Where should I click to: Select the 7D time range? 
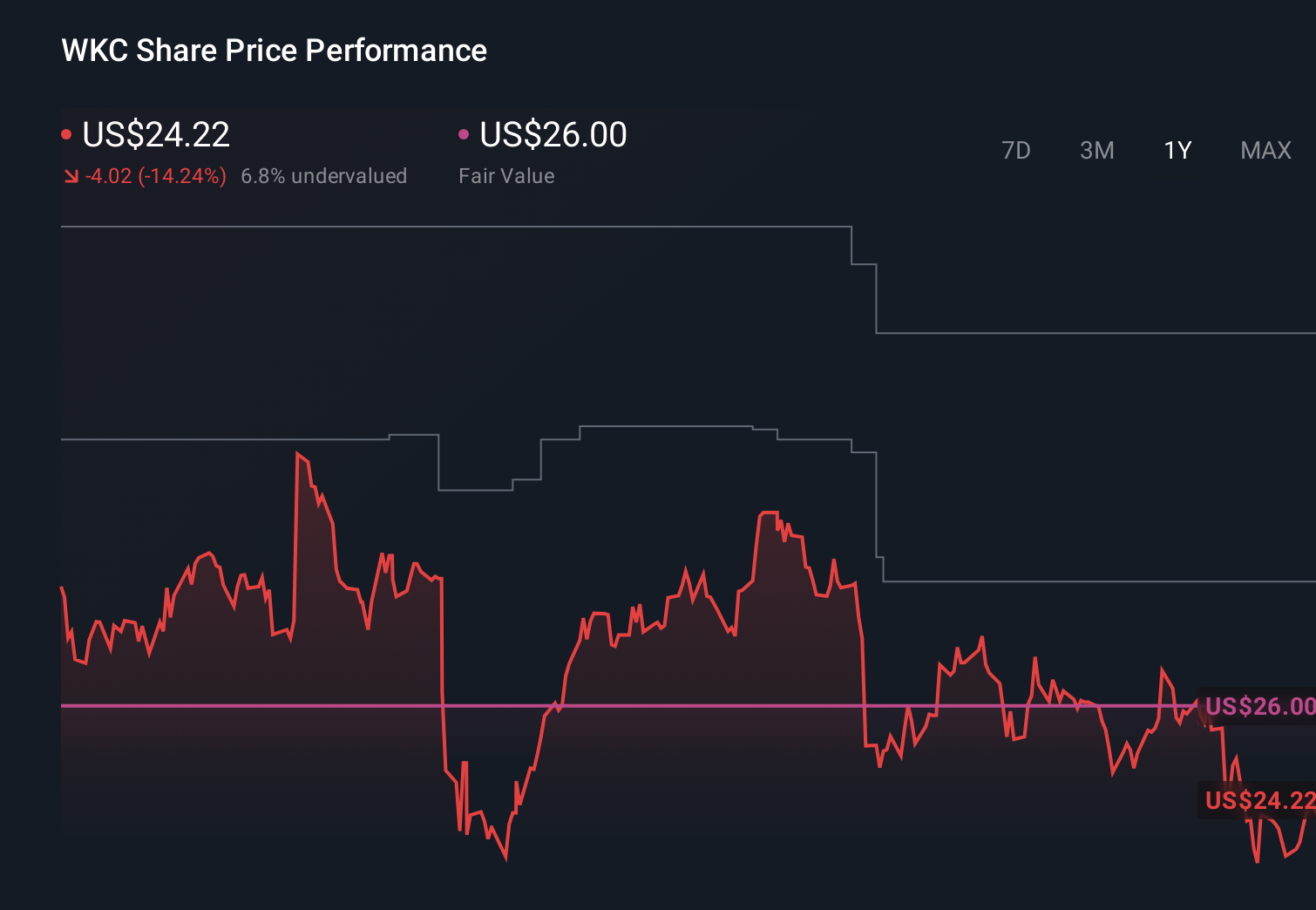pyautogui.click(x=1017, y=150)
